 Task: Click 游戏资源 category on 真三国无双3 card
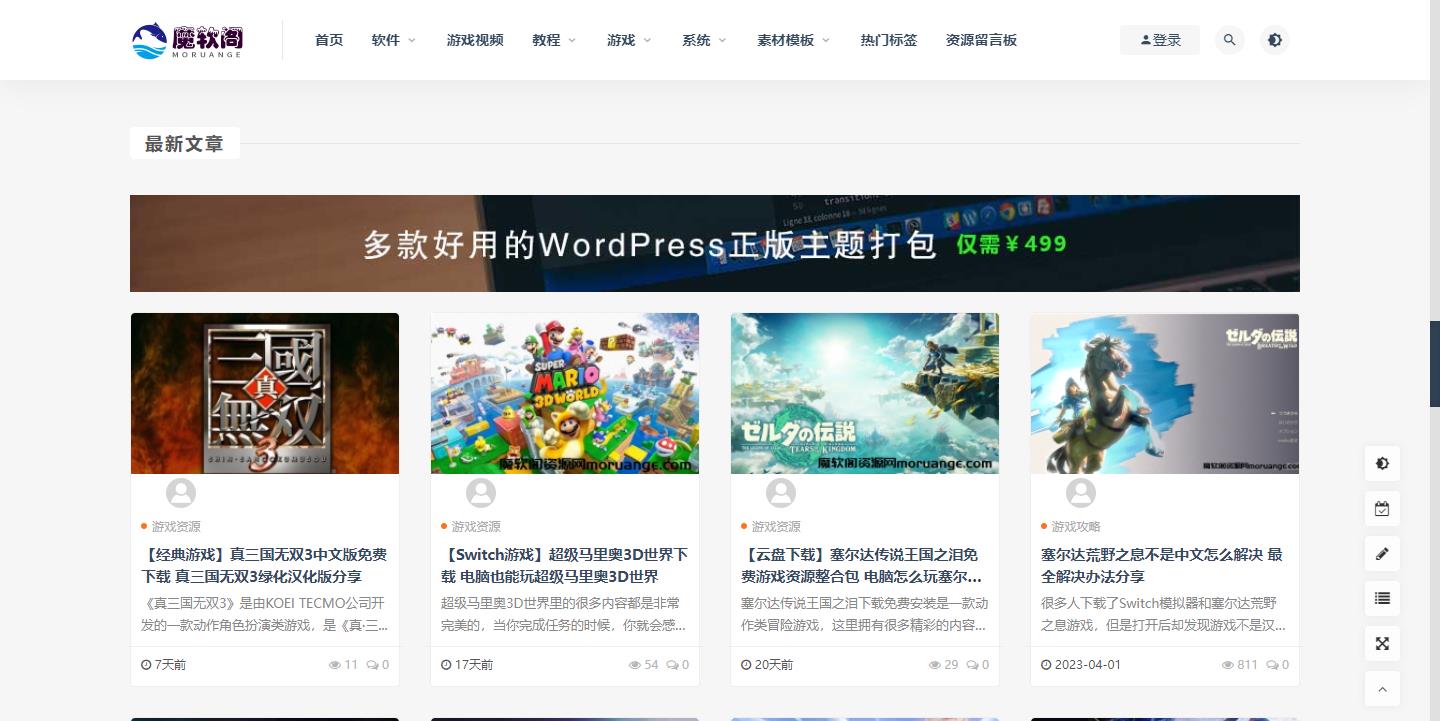click(x=176, y=526)
